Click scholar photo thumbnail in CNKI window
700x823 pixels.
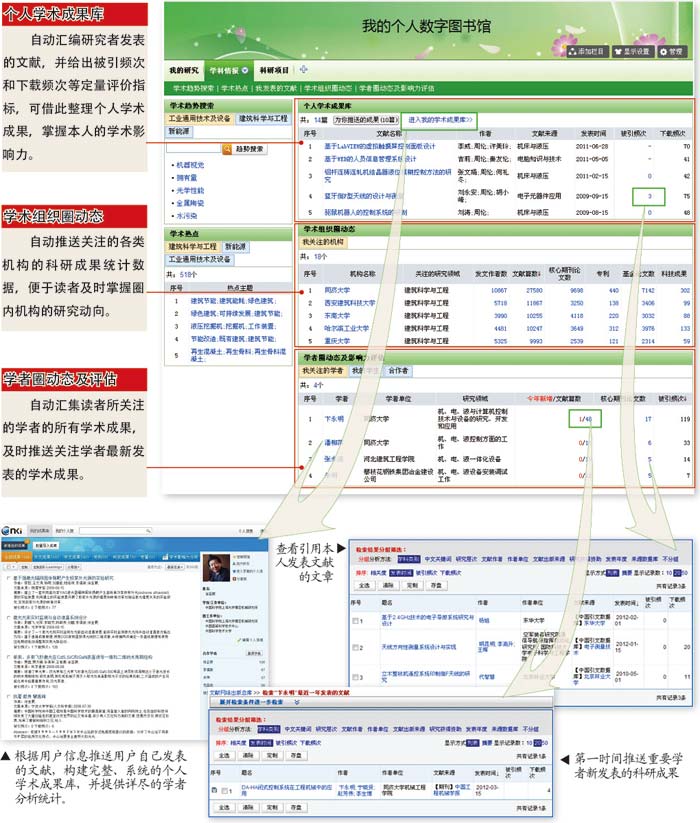point(216,568)
